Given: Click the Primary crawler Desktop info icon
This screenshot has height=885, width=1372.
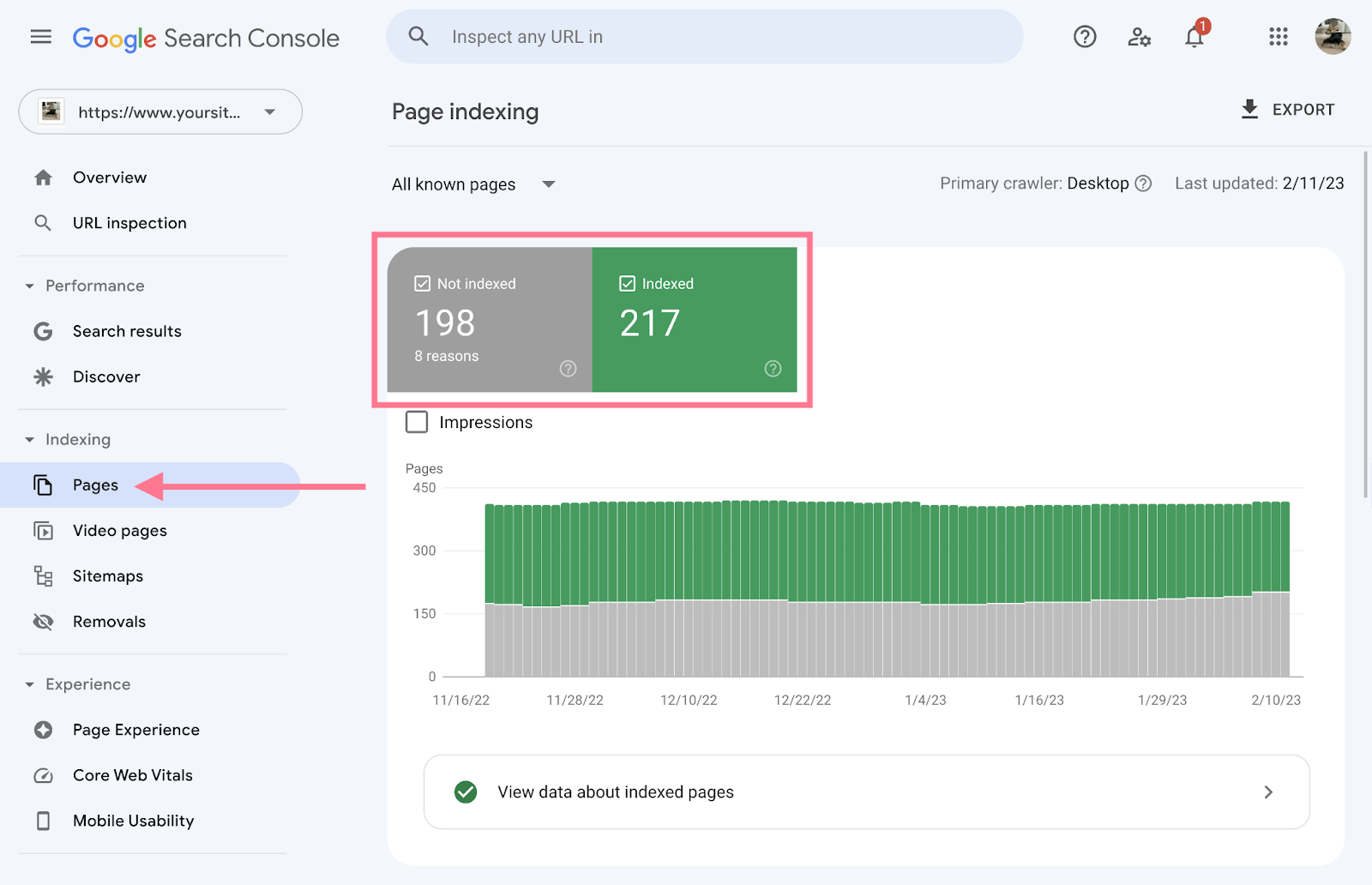Looking at the screenshot, I should tap(1146, 183).
